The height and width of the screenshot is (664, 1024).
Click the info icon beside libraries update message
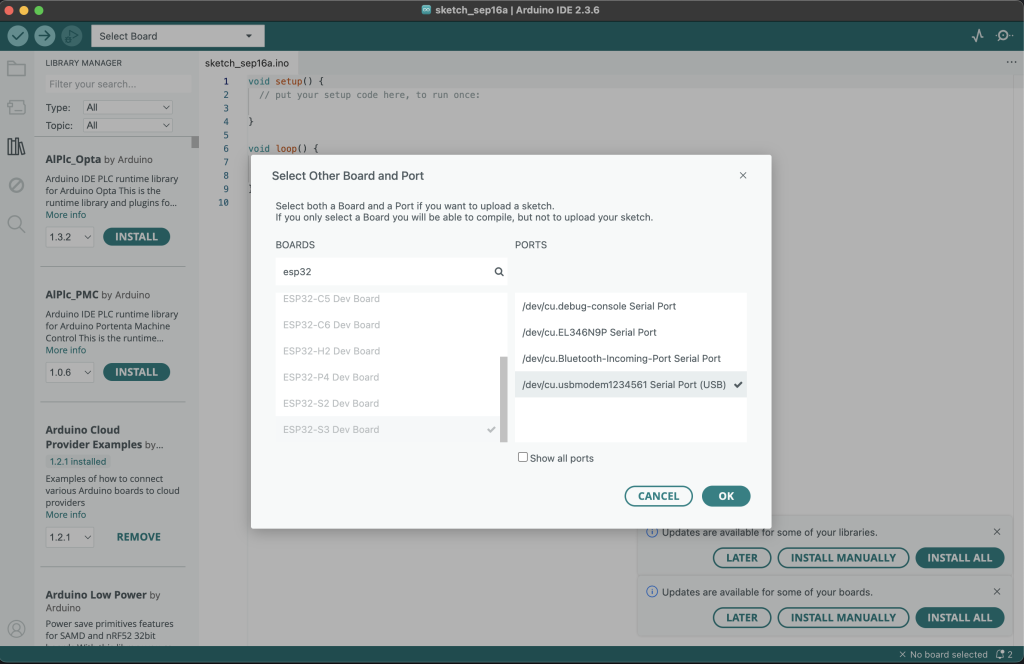click(x=652, y=532)
